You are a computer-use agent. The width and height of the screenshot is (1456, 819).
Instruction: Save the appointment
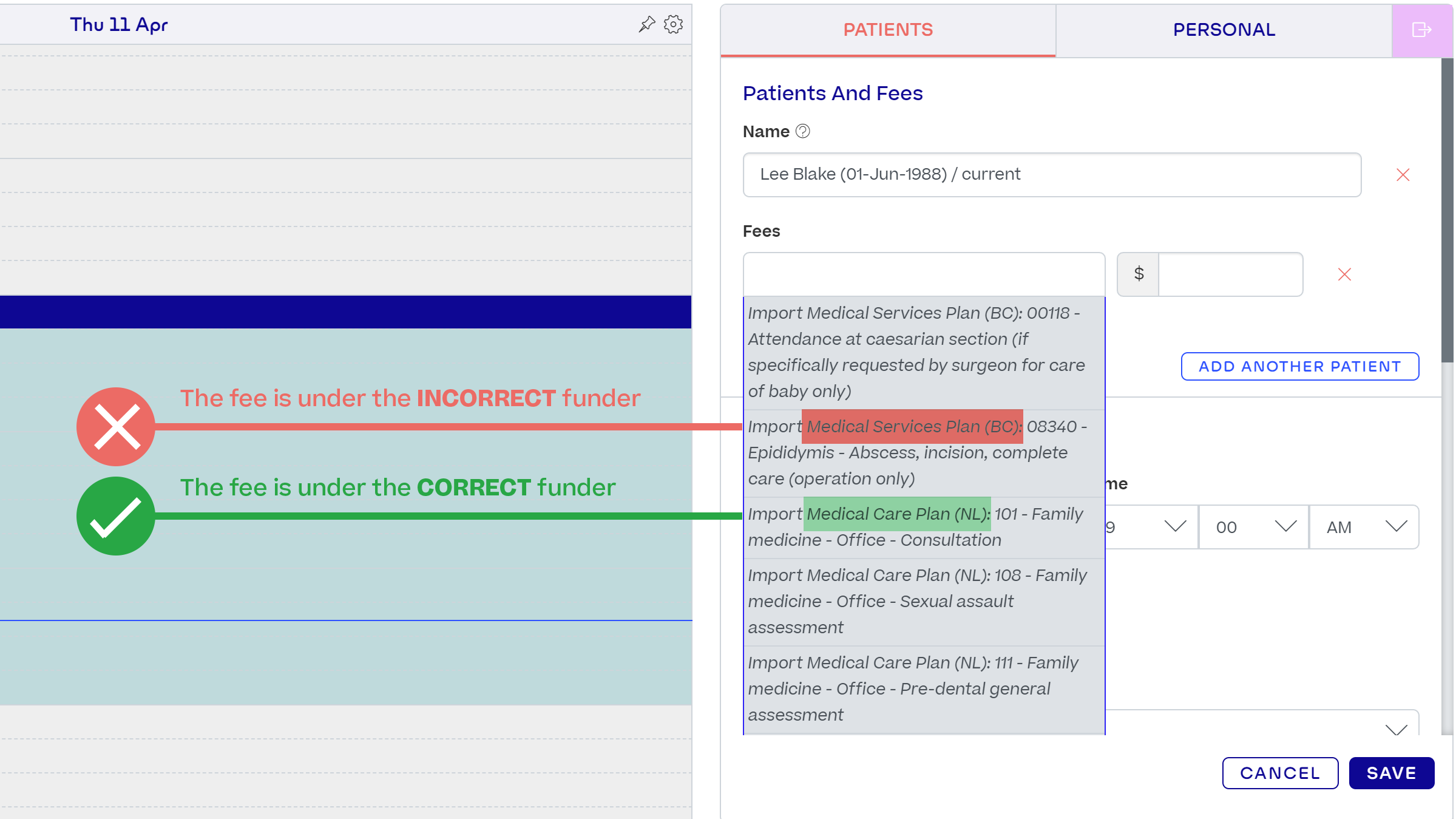1391,773
